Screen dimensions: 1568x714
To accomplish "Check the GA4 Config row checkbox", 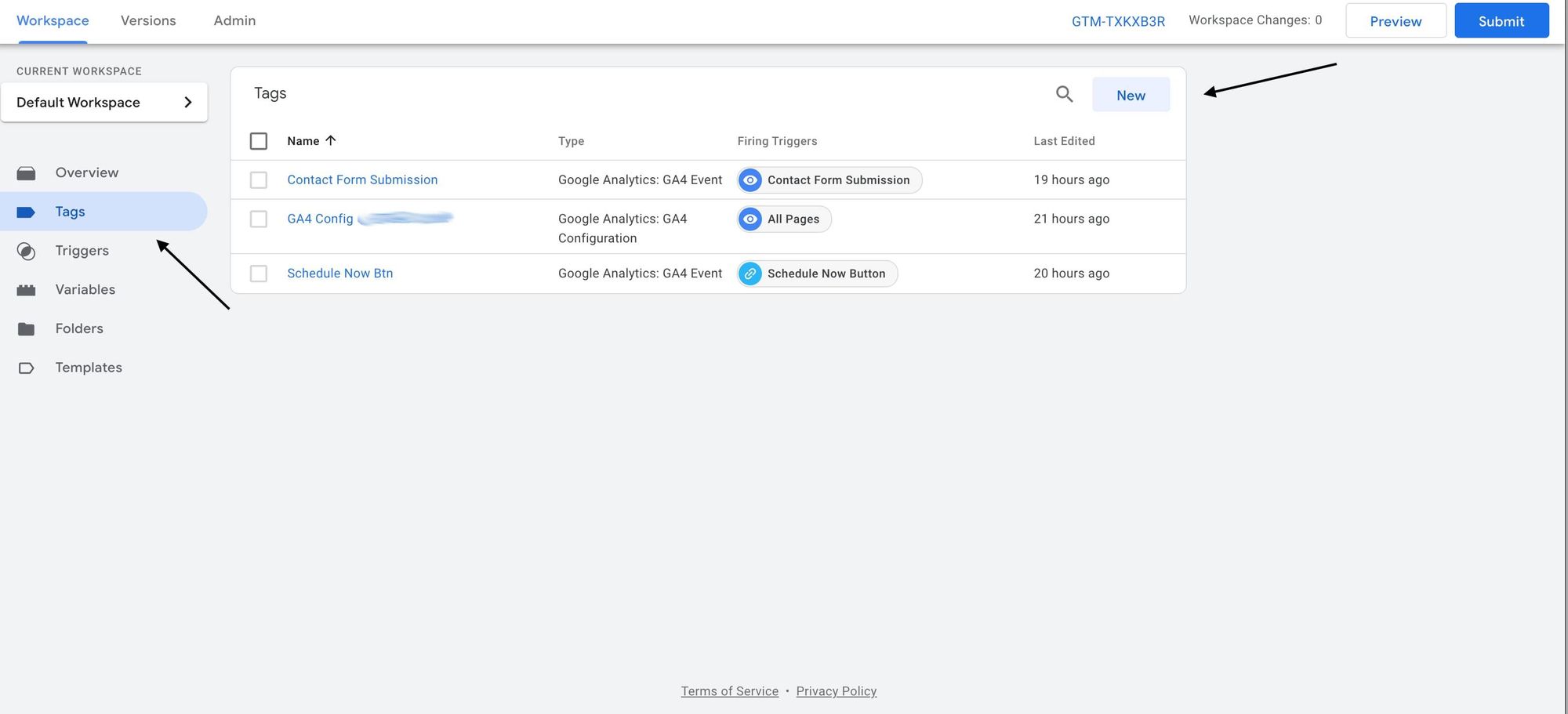I will [259, 219].
